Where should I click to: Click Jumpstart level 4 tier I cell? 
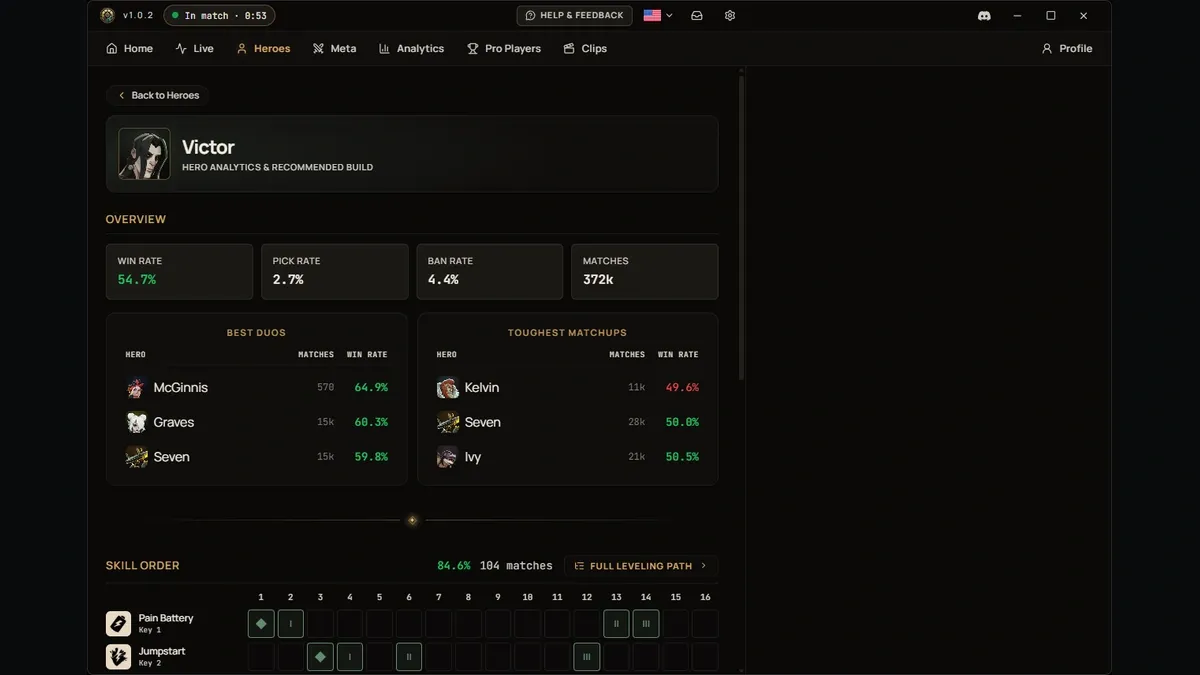pos(350,657)
